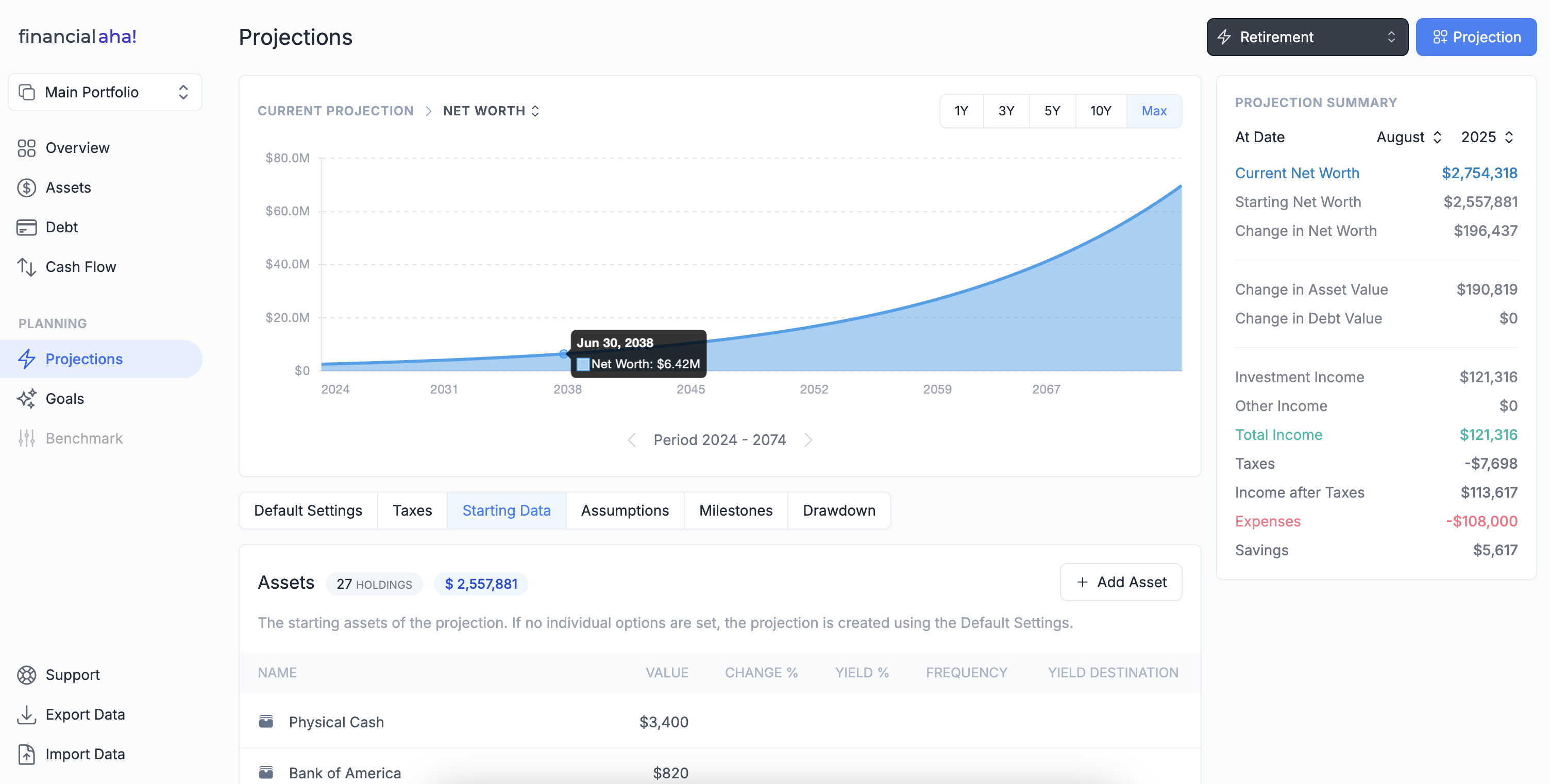Click the Overview grid icon in sidebar

pos(26,148)
